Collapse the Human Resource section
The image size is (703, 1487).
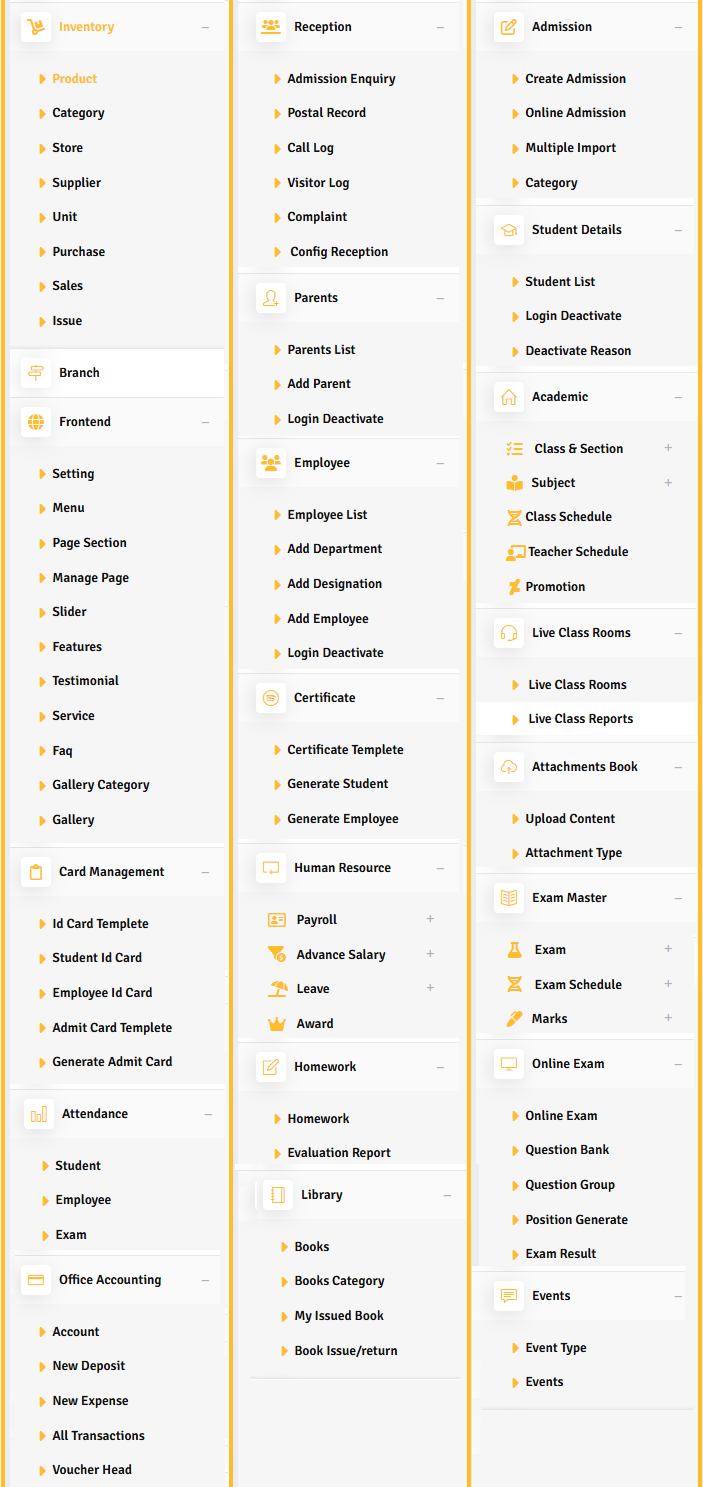440,868
